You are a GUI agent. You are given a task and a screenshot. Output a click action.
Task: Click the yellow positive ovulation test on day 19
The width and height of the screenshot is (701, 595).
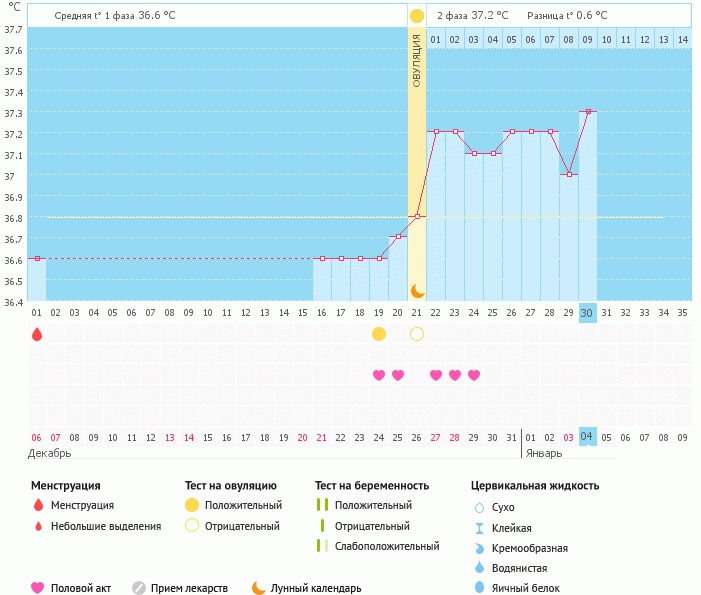(379, 333)
